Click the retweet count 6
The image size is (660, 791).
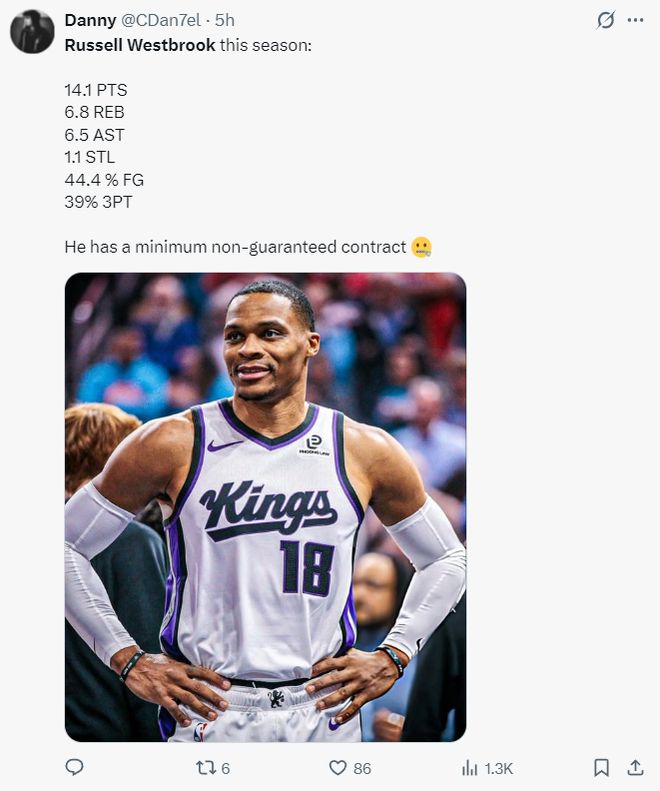point(226,768)
